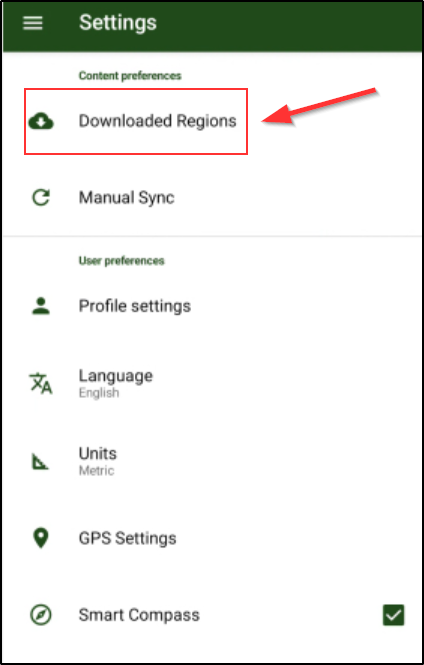Screen dimensions: 424x665
Task: Open the Language setting label
Action: pyautogui.click(x=116, y=375)
